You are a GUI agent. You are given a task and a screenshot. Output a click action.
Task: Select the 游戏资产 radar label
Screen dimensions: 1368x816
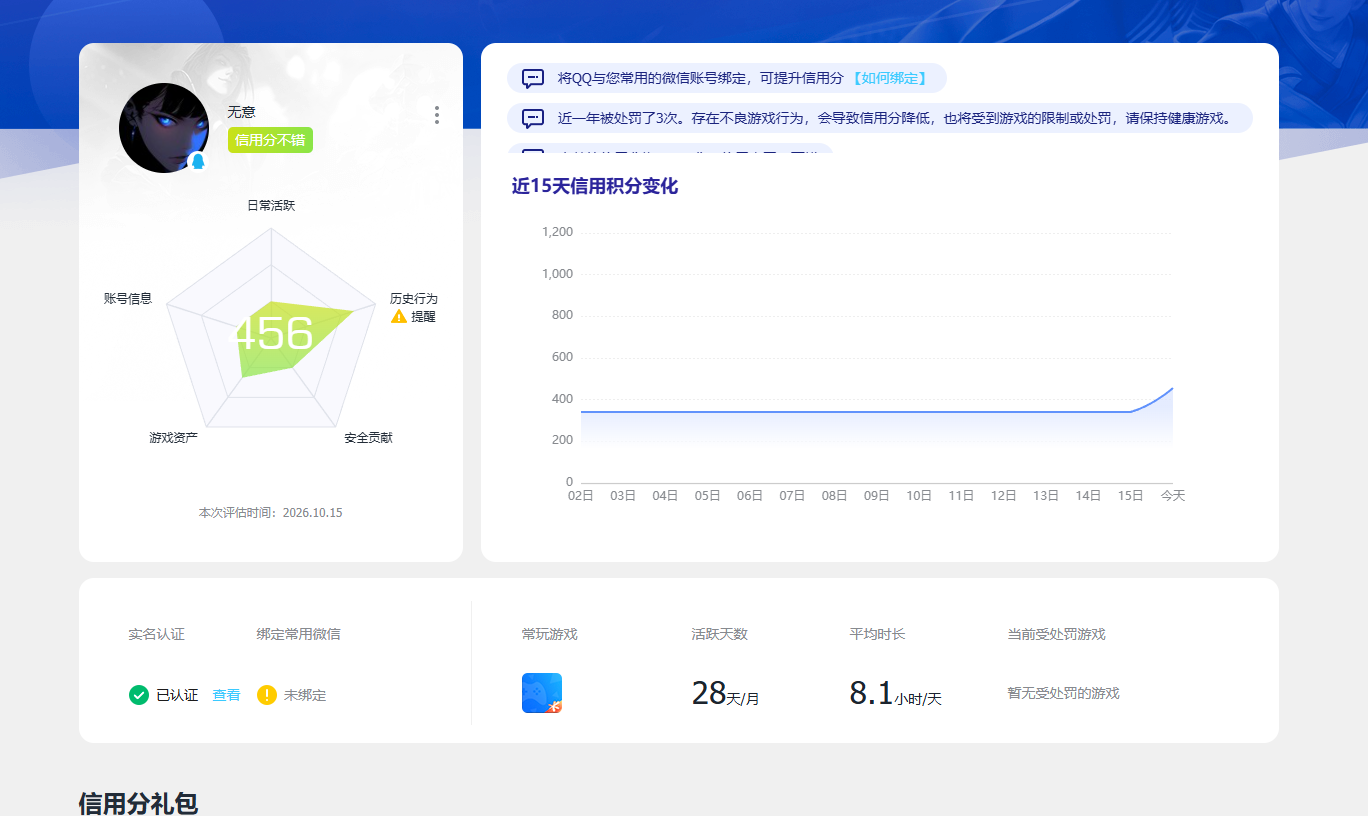174,438
